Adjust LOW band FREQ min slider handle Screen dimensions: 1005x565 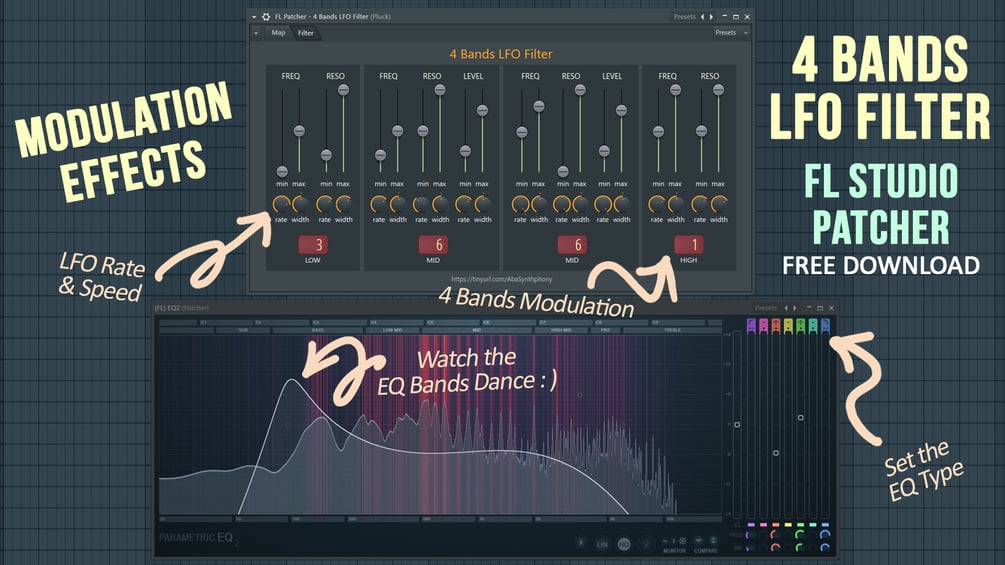[x=282, y=171]
